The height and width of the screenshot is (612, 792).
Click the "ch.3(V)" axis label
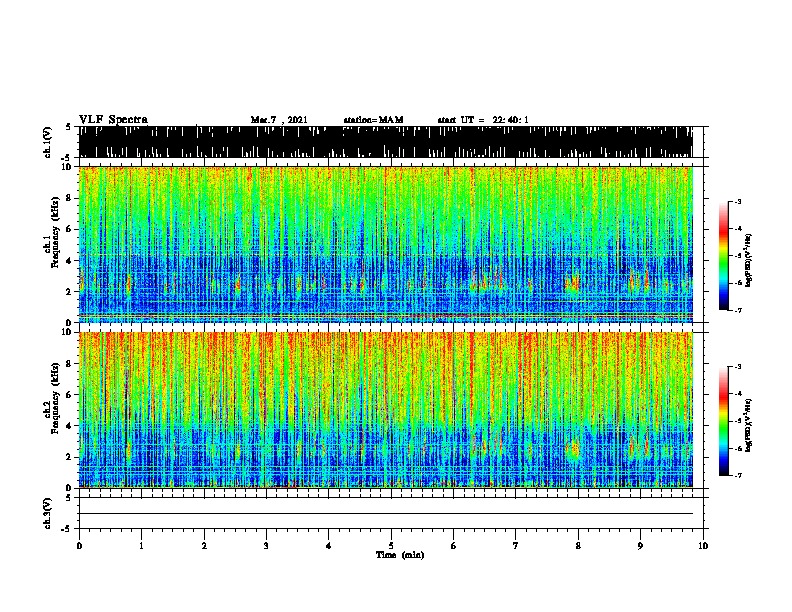[48, 513]
